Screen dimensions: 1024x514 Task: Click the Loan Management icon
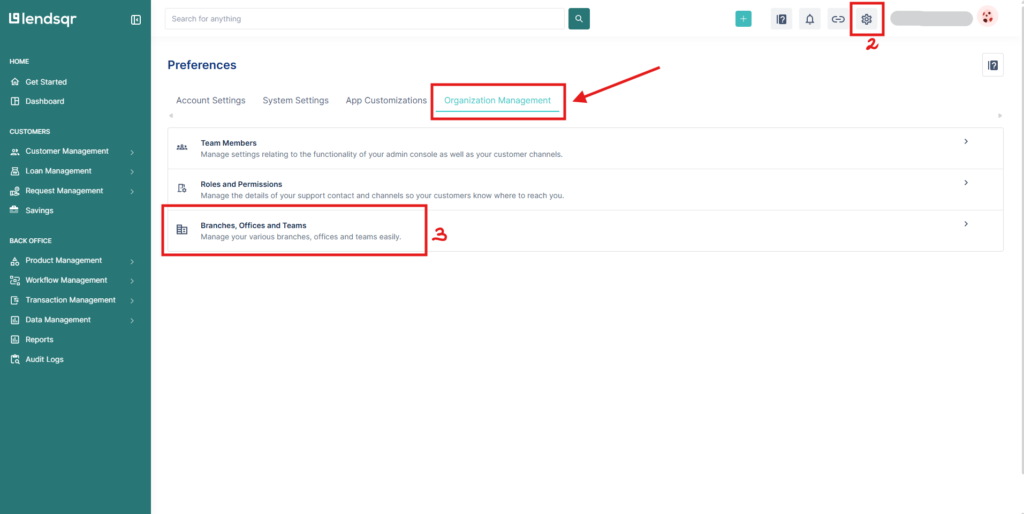tap(14, 171)
